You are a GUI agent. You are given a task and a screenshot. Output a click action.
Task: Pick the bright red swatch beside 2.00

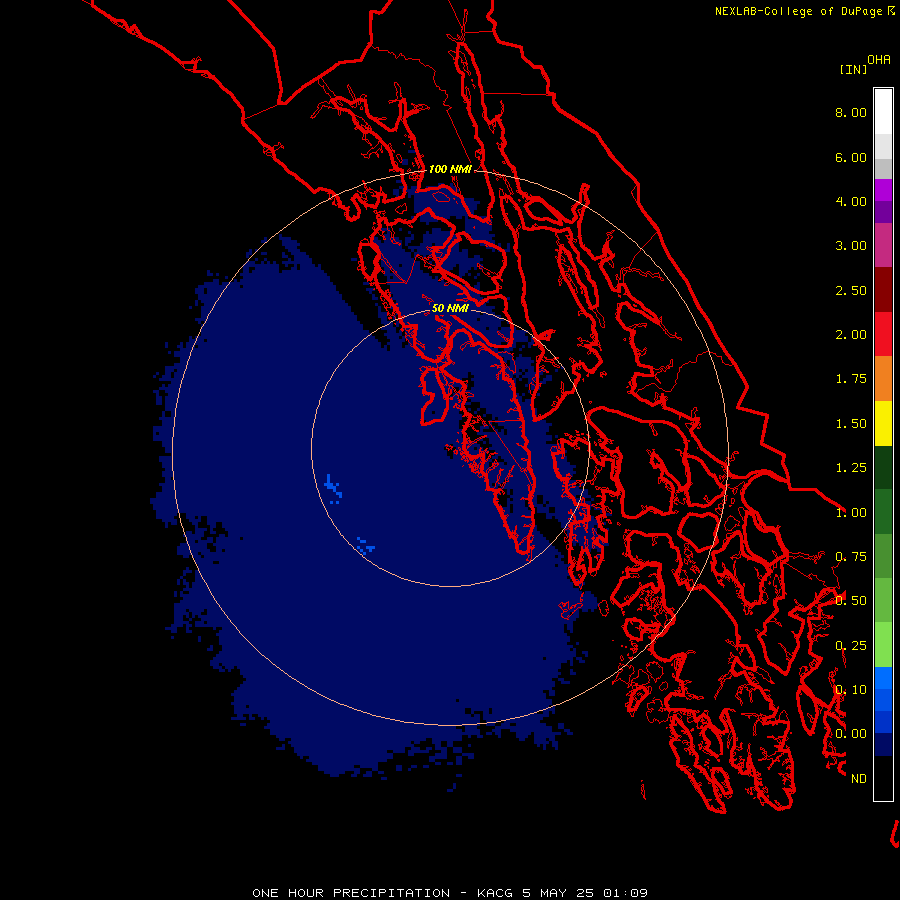point(883,334)
